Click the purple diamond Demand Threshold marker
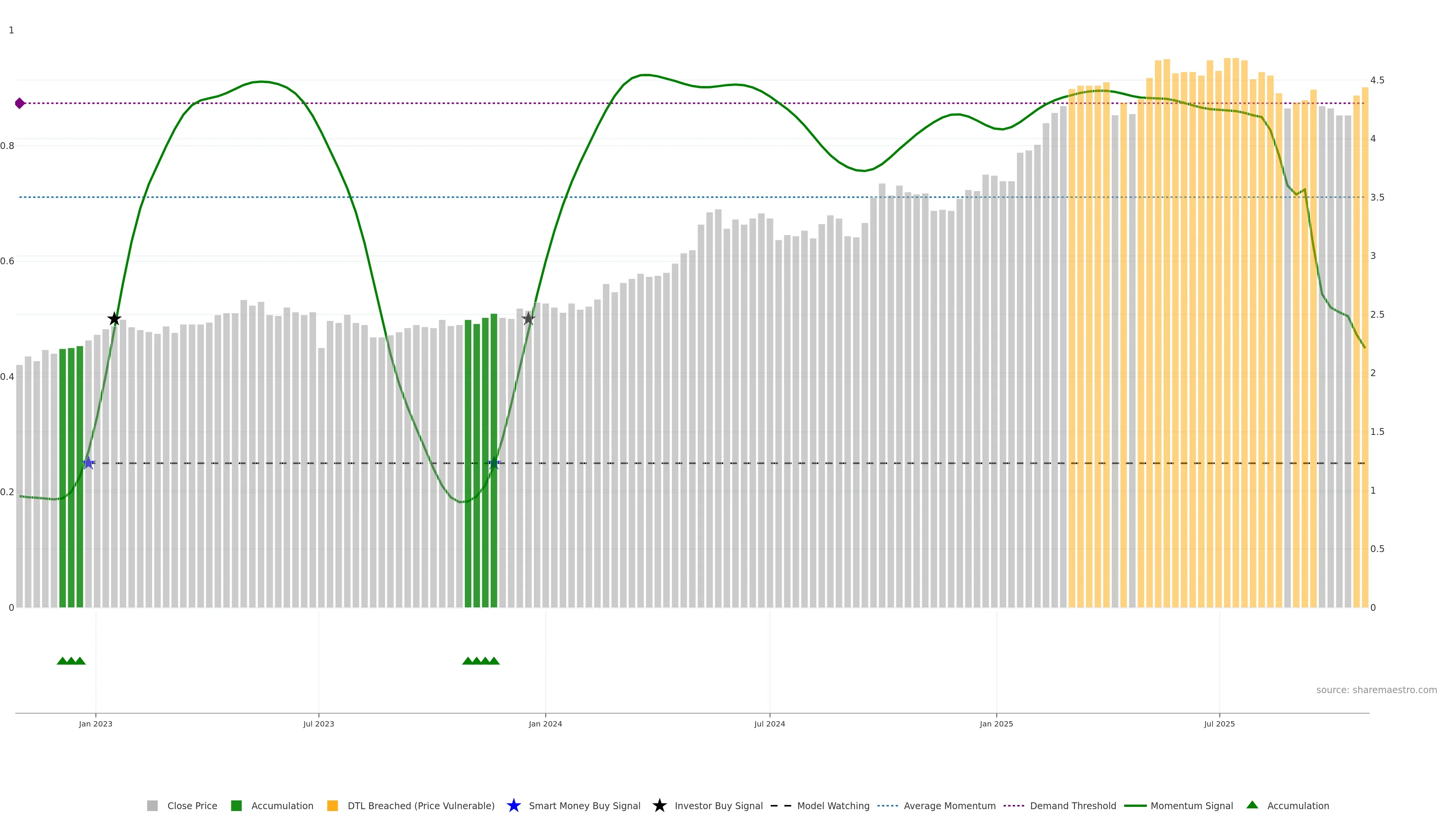 [x=20, y=104]
